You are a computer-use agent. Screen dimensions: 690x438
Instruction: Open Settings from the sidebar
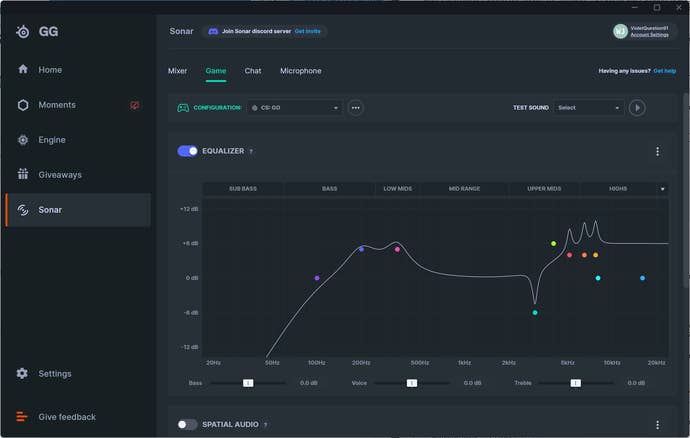click(x=55, y=374)
